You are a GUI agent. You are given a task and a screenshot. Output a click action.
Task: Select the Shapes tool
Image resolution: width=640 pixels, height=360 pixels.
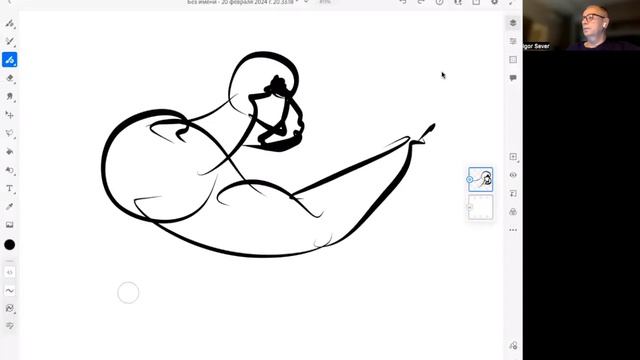9,170
